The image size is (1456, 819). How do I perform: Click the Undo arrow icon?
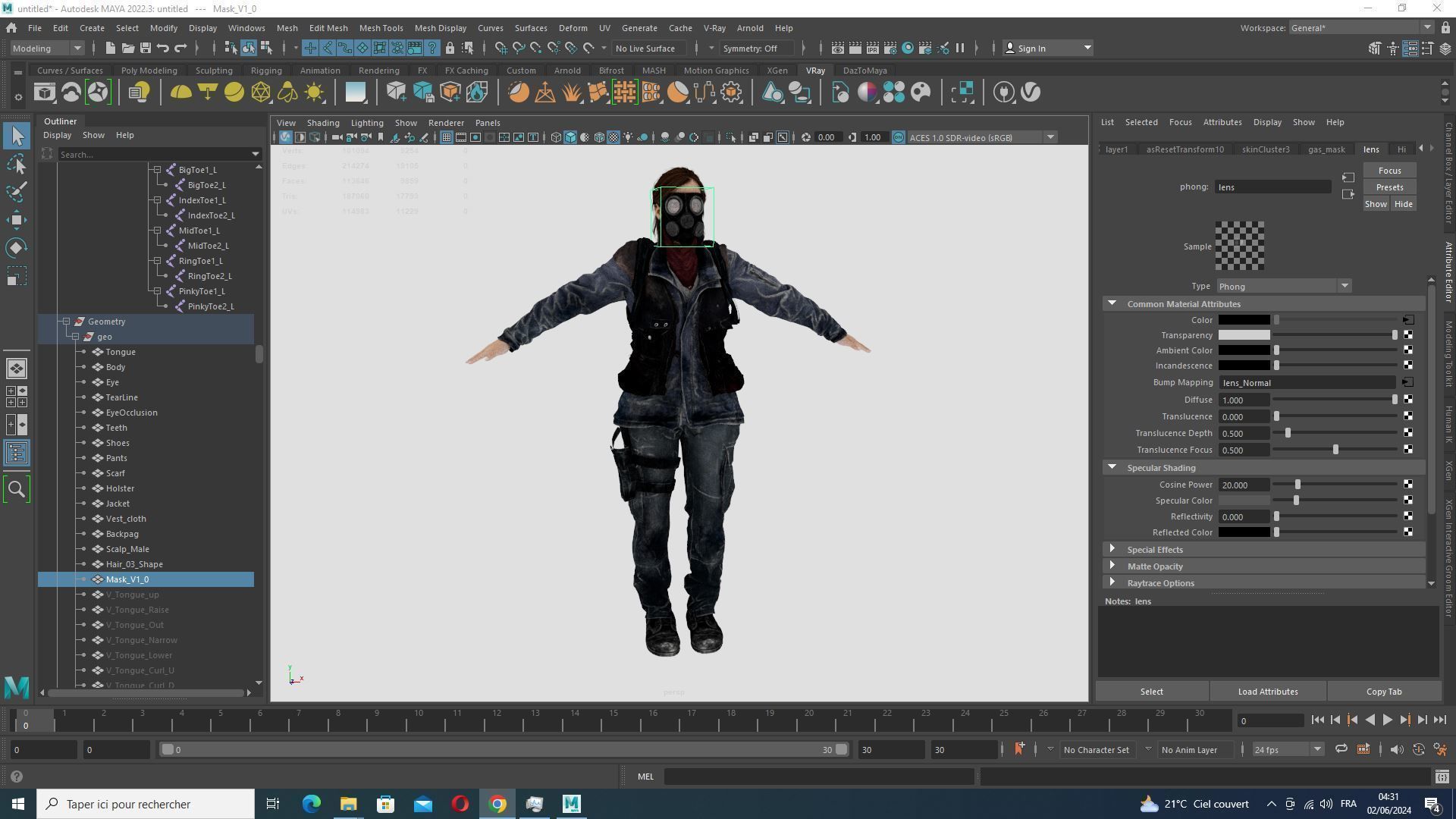[x=163, y=49]
